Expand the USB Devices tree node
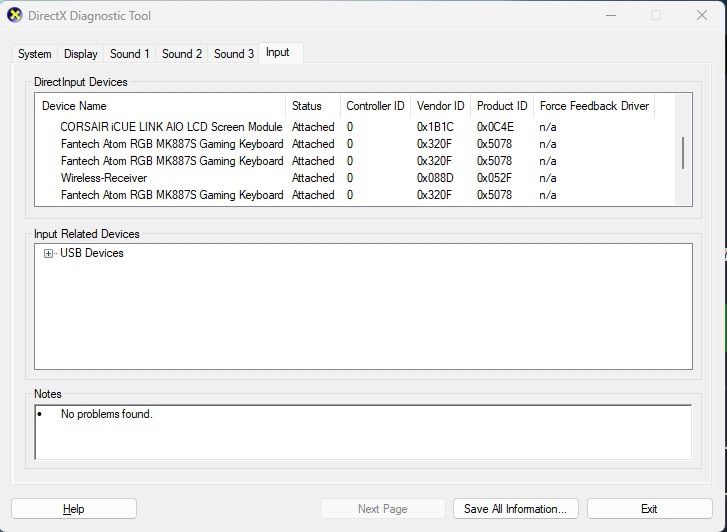 tap(48, 253)
